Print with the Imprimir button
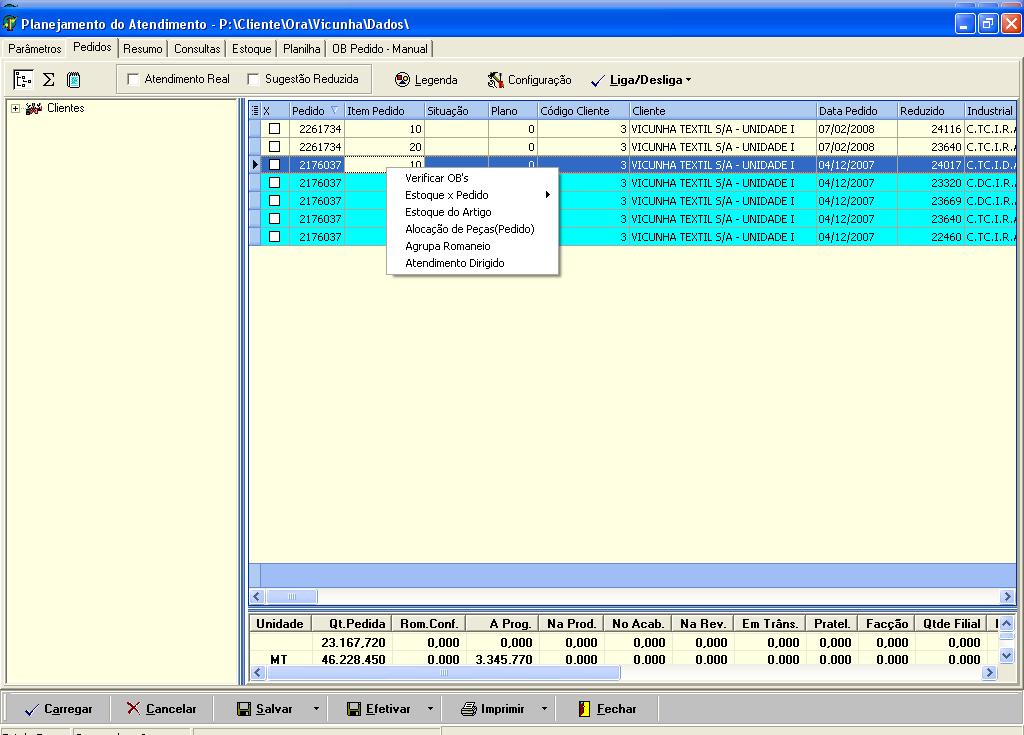This screenshot has width=1024, height=735. 493,709
